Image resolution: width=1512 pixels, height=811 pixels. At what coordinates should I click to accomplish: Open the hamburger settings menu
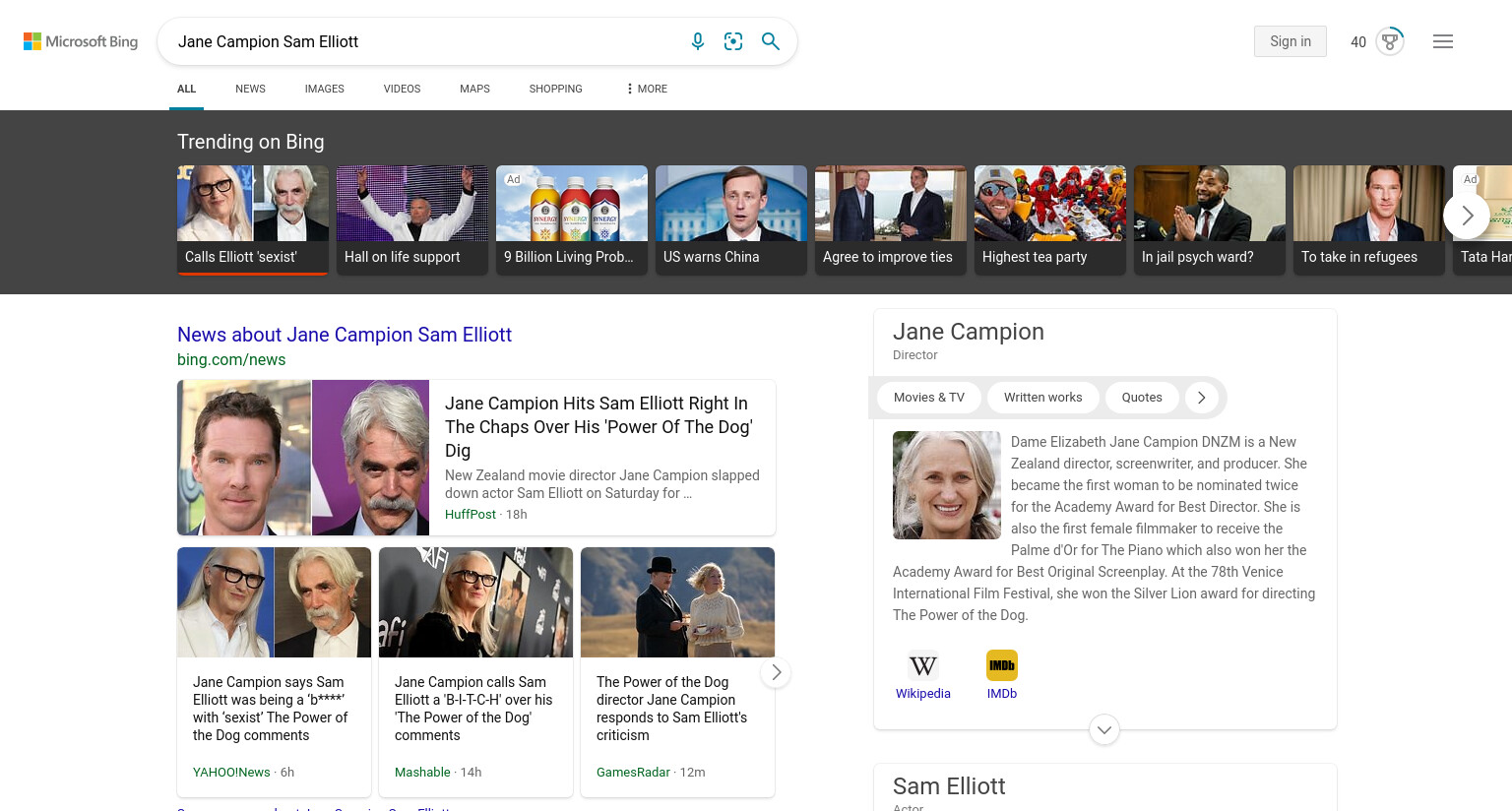point(1443,41)
